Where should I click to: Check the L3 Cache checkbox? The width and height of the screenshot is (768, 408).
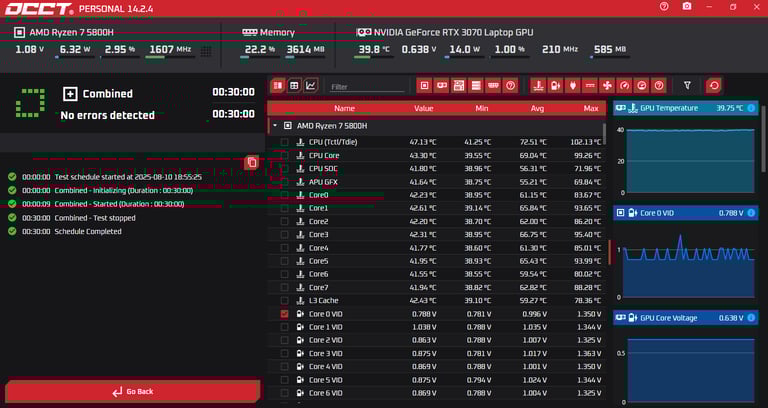click(284, 301)
